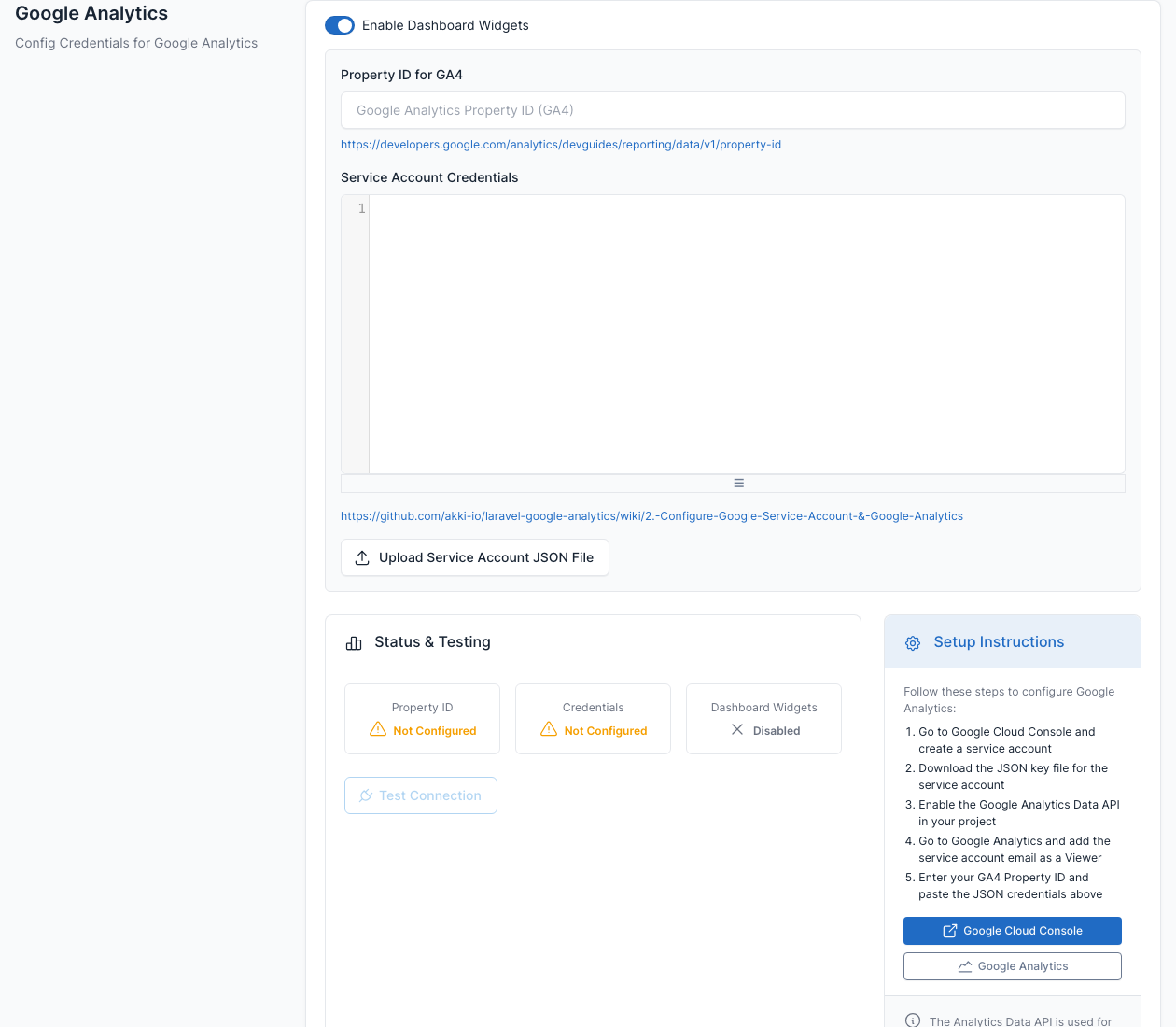This screenshot has height=1027, width=1176.
Task: Click the info icon beside Analytics Data API note
Action: (x=913, y=1021)
